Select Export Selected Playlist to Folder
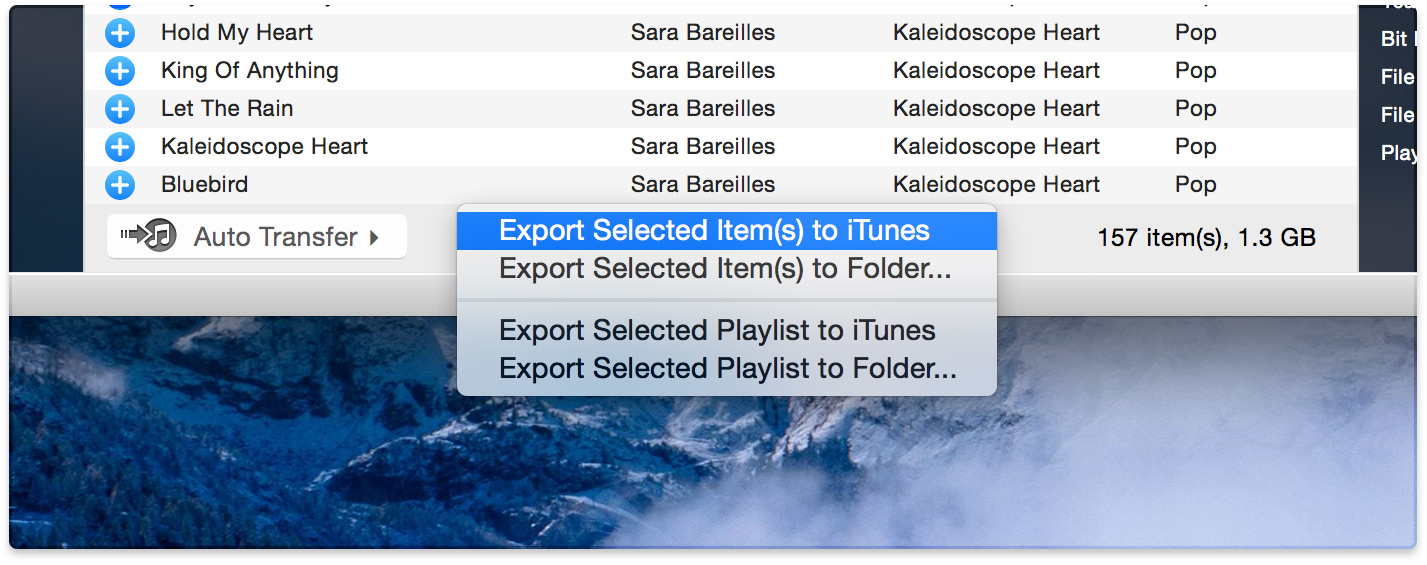This screenshot has height=565, width=1427. (x=727, y=369)
